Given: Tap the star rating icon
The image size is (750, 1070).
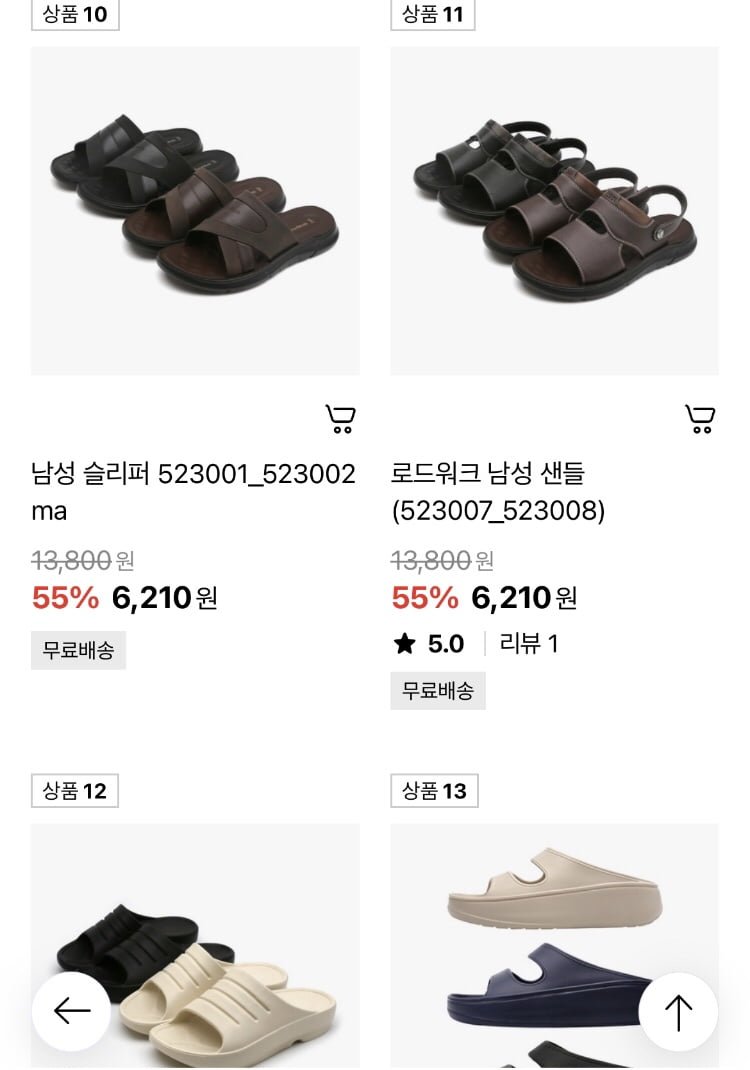Looking at the screenshot, I should (x=404, y=644).
